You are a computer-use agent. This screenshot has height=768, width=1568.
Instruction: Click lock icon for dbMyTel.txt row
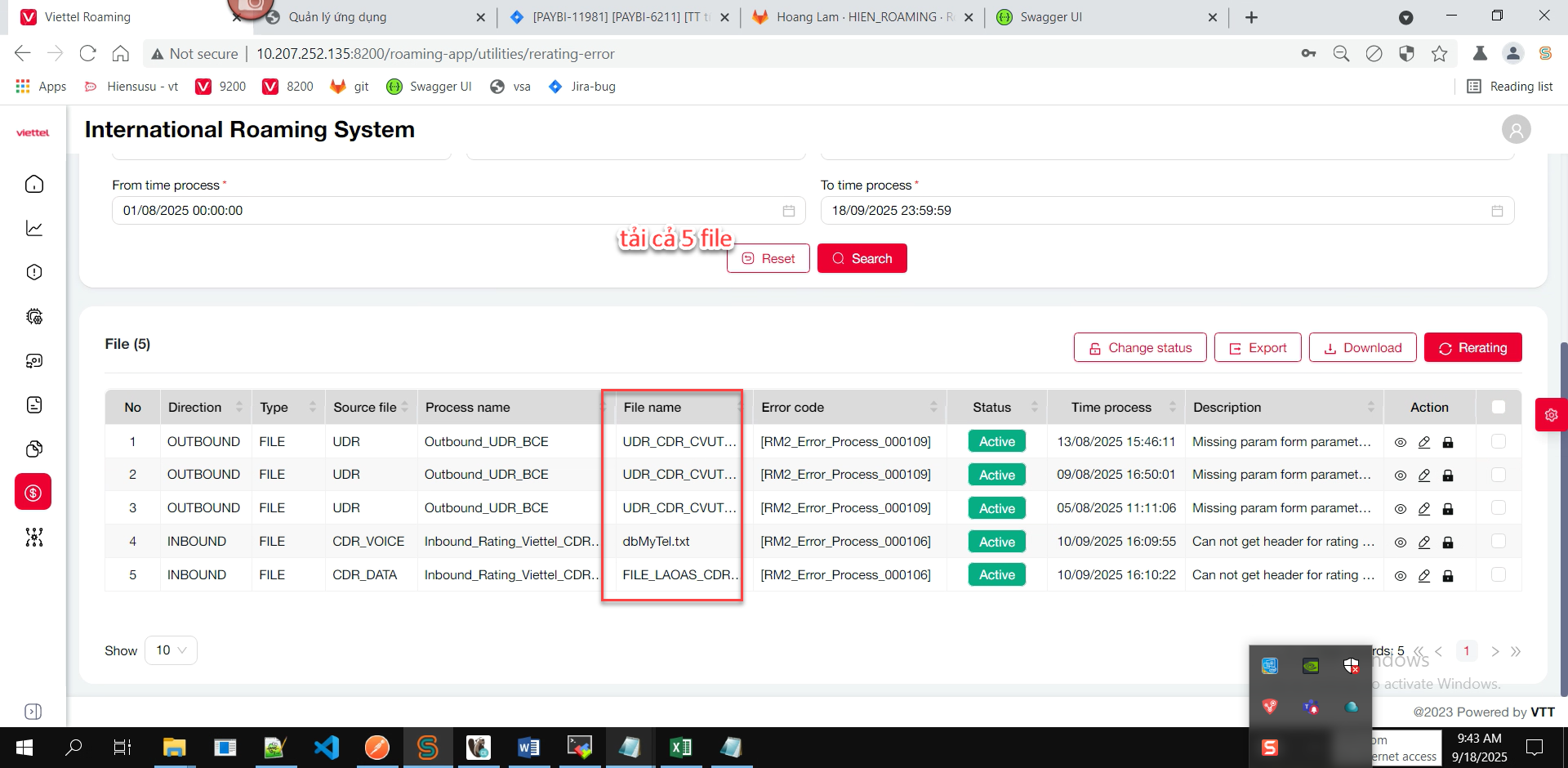point(1447,543)
